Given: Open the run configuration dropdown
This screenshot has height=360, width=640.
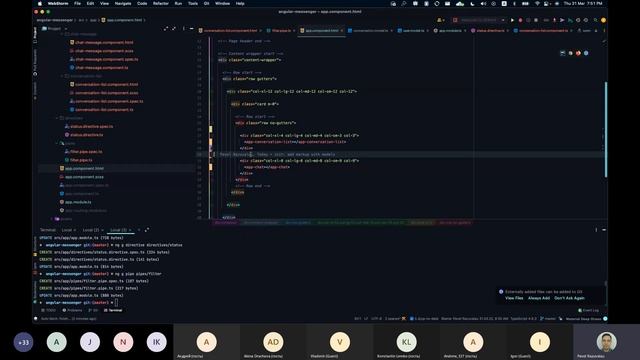Looking at the screenshot, I should 480,20.
